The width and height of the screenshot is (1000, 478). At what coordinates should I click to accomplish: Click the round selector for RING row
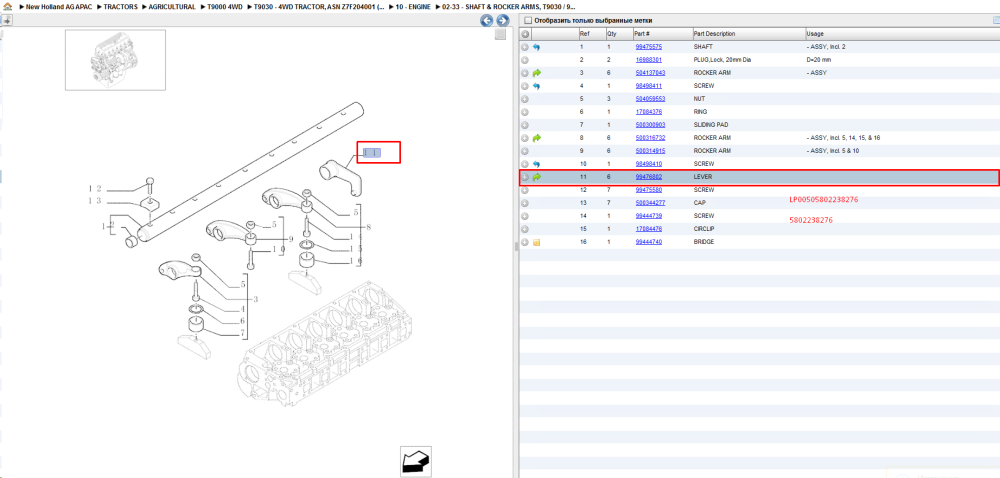coord(525,112)
